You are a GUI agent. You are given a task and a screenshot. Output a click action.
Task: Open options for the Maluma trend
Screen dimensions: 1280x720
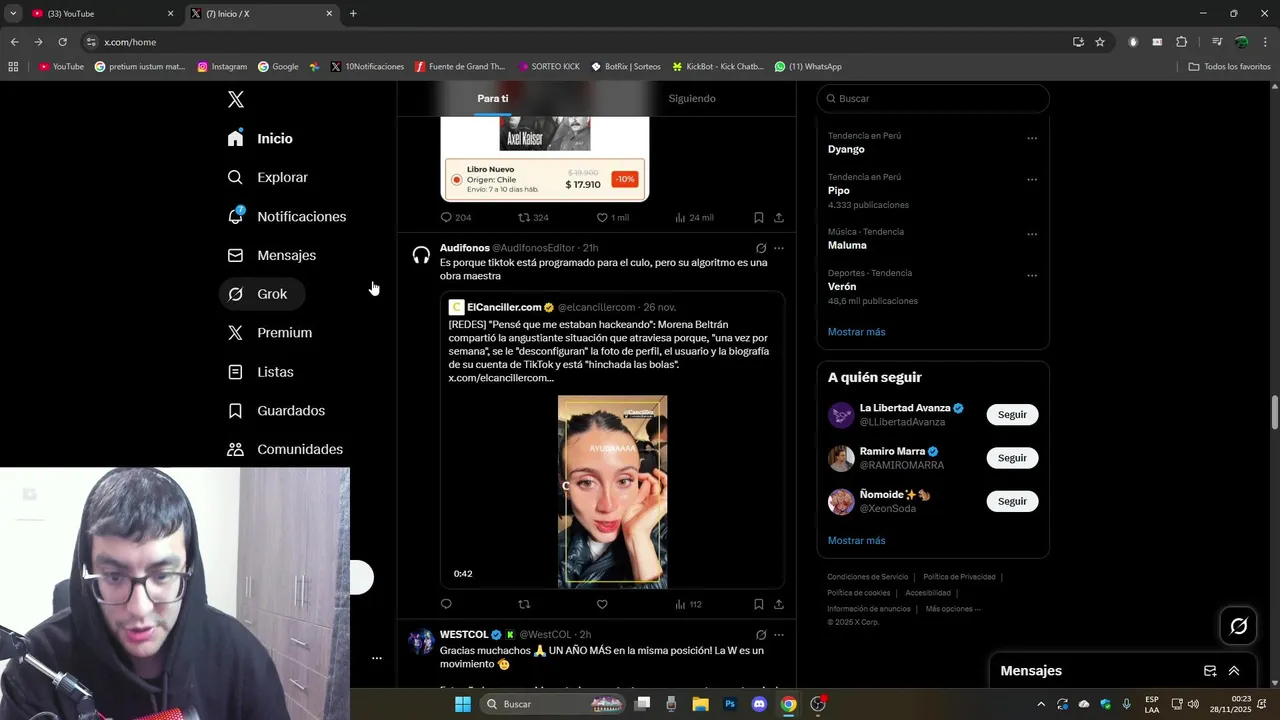pyautogui.click(x=1032, y=234)
